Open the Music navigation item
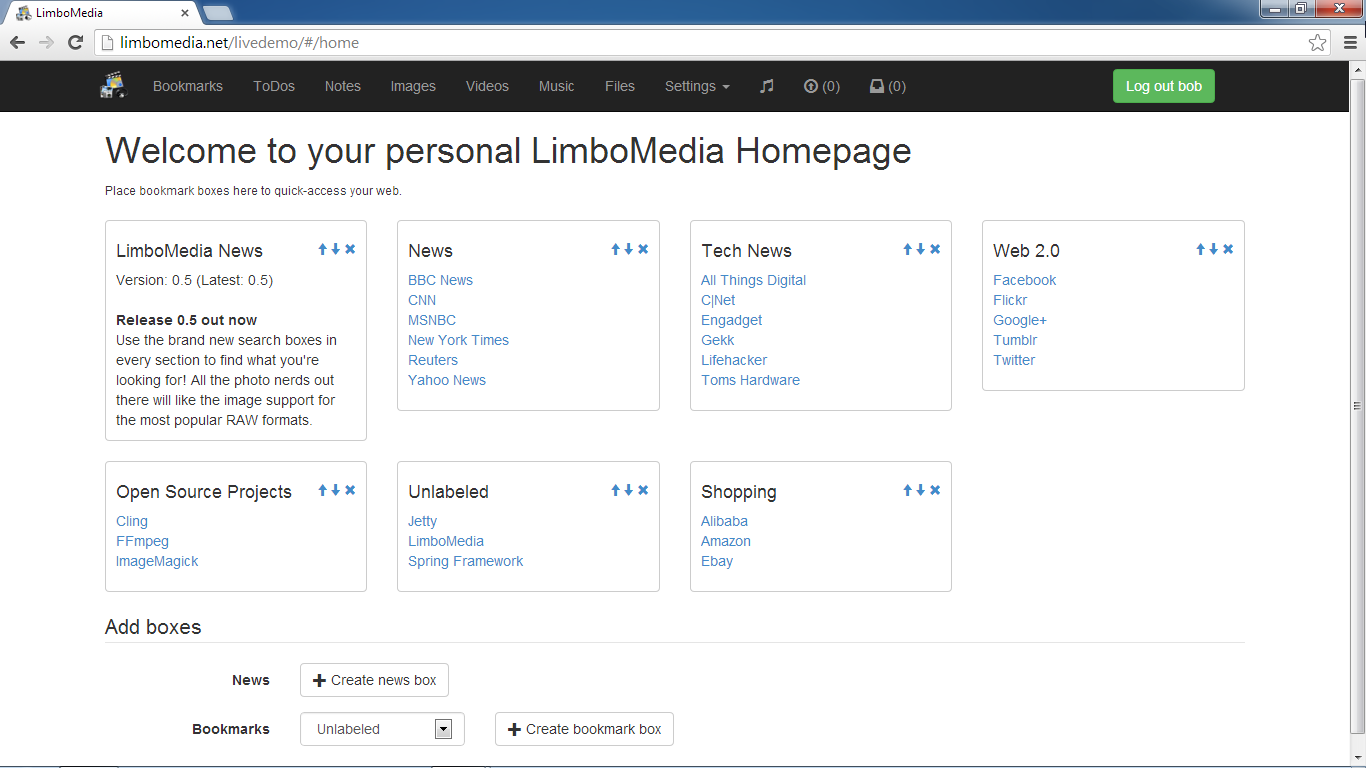The height and width of the screenshot is (768, 1366). 557,86
